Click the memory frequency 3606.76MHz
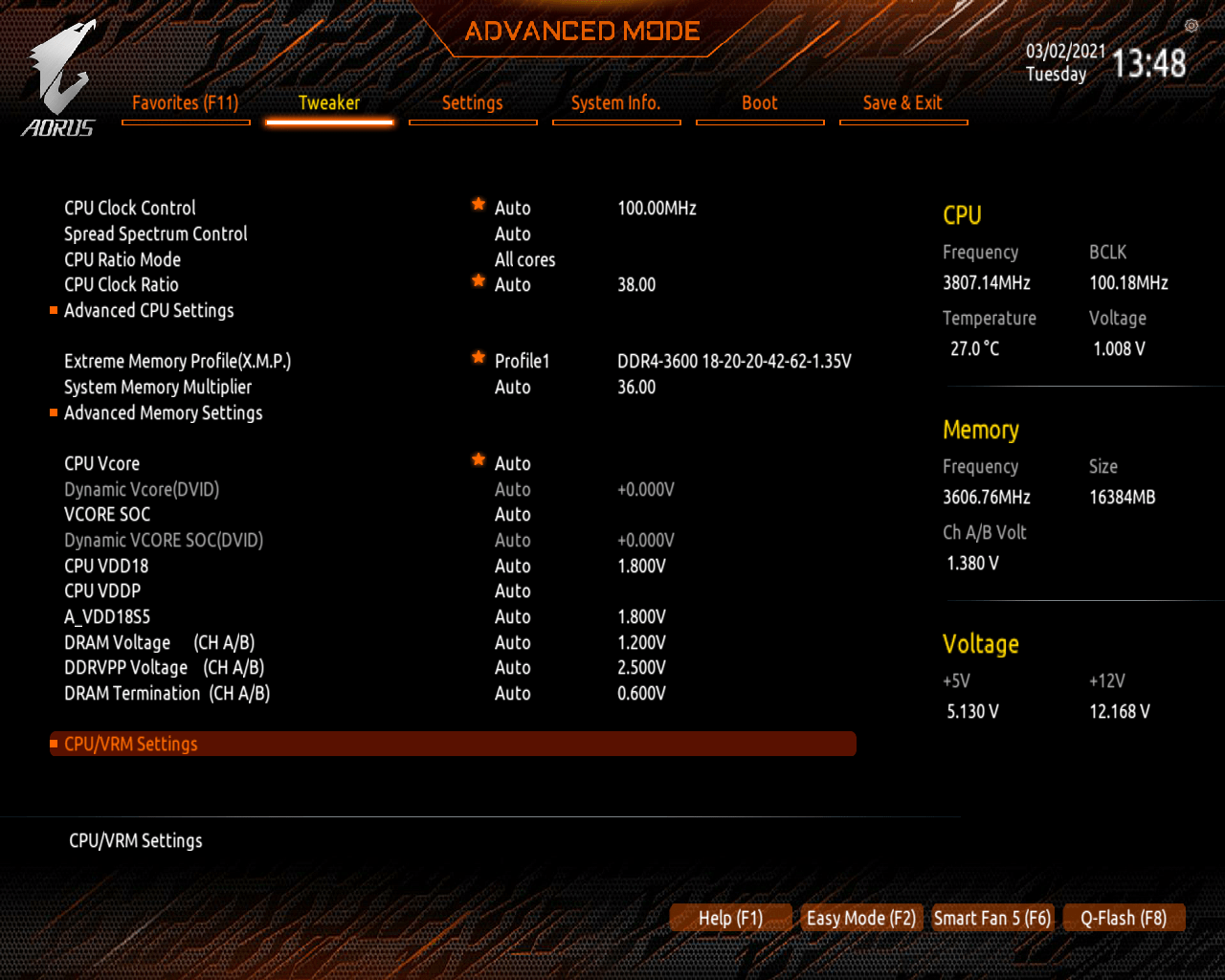Screen dimensions: 1225x980 987,497
